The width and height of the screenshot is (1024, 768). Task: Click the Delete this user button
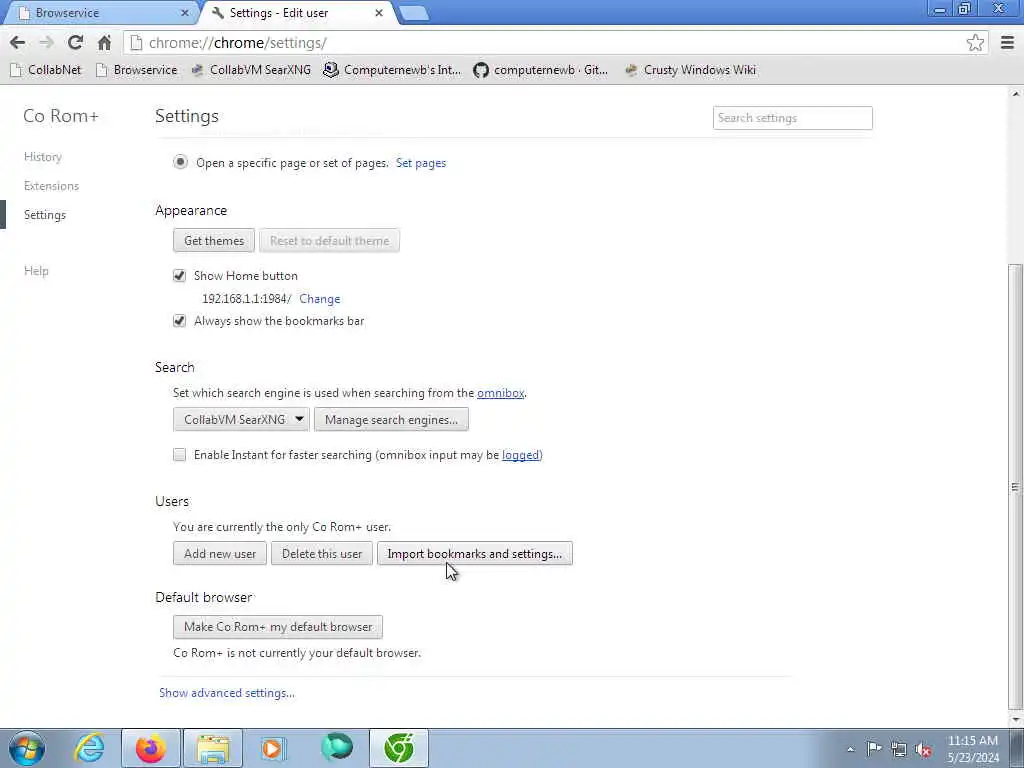[322, 553]
